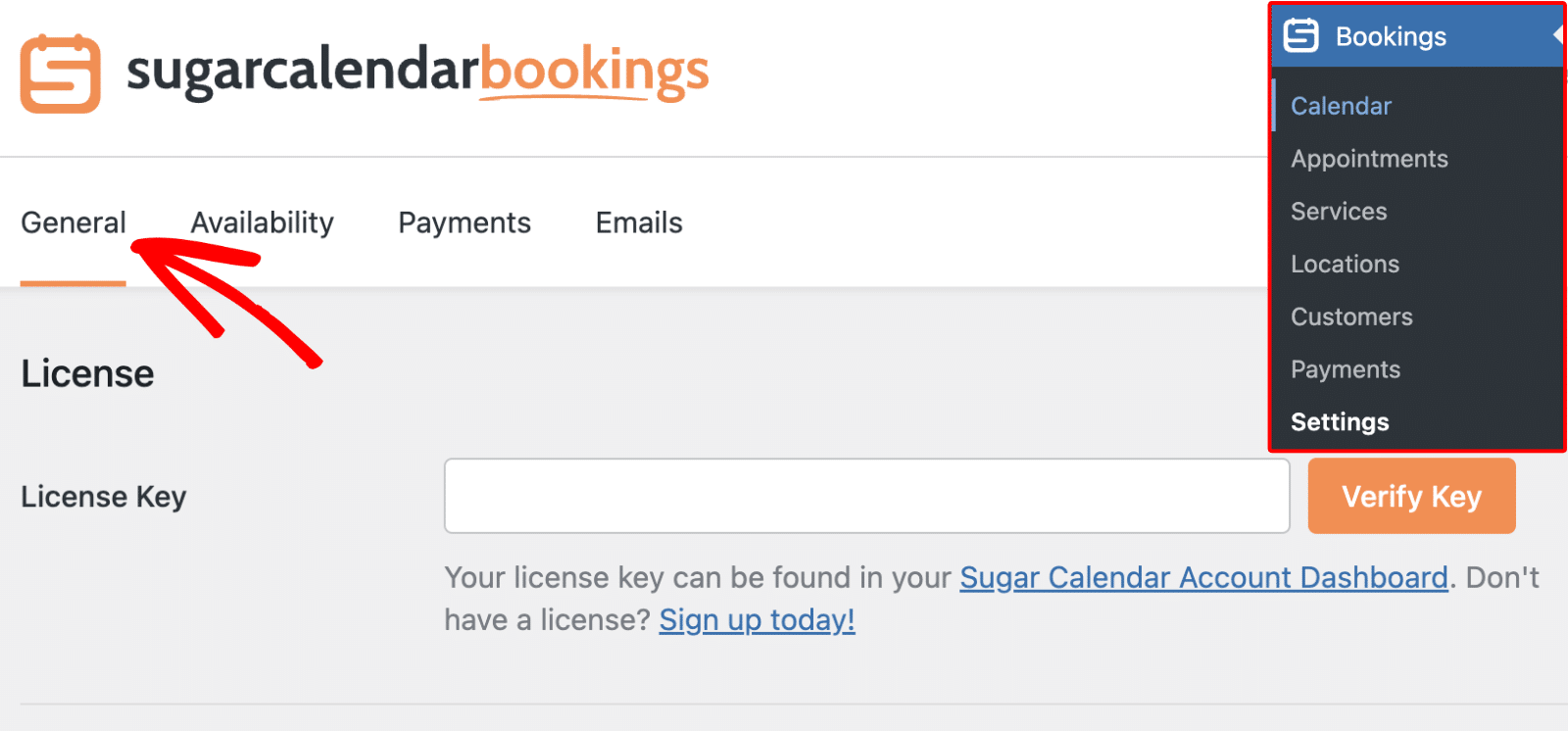Click the Verify Key button
The height and width of the screenshot is (731, 1568).
click(1410, 496)
